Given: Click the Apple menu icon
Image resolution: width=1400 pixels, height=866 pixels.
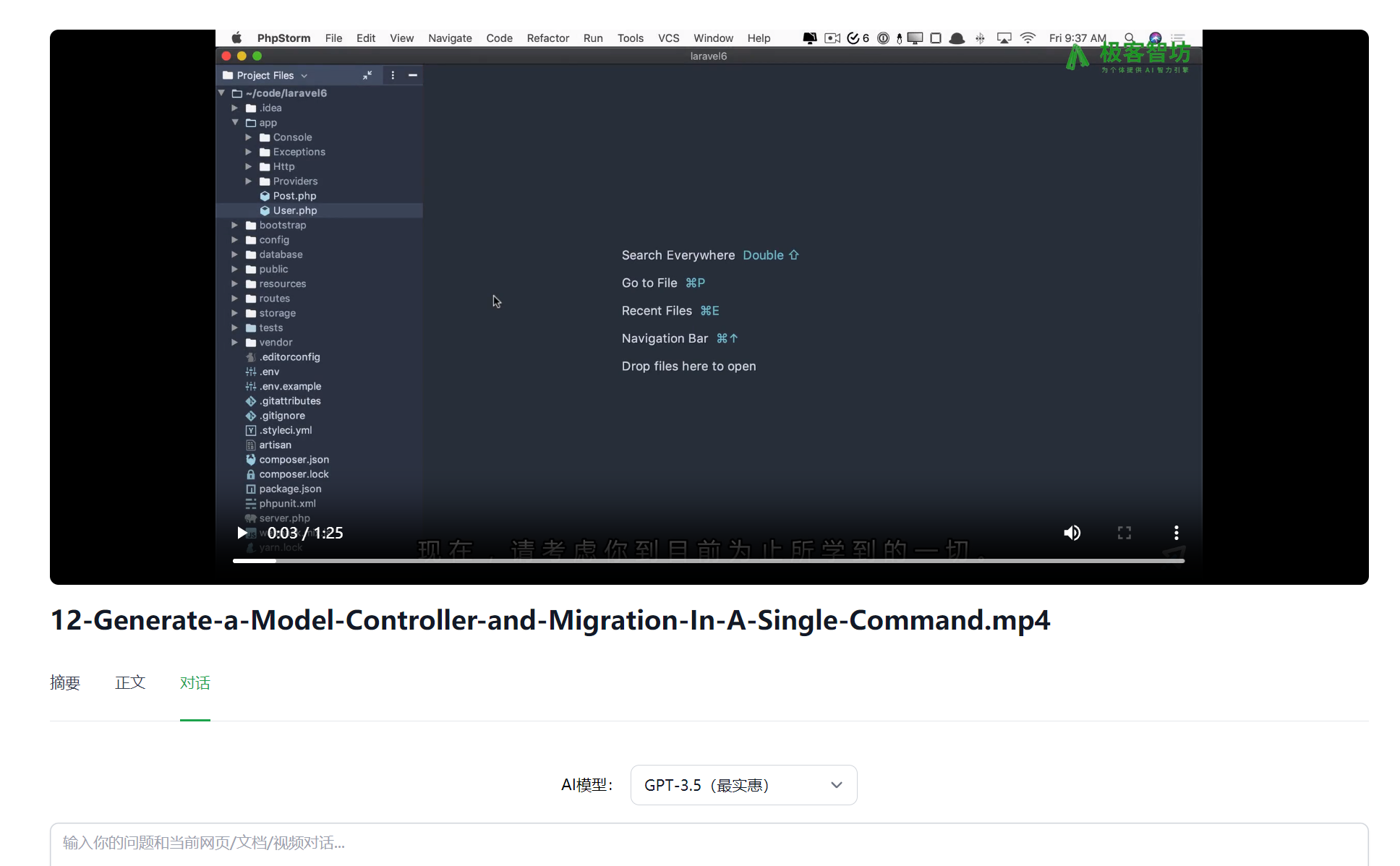Looking at the screenshot, I should [x=236, y=38].
